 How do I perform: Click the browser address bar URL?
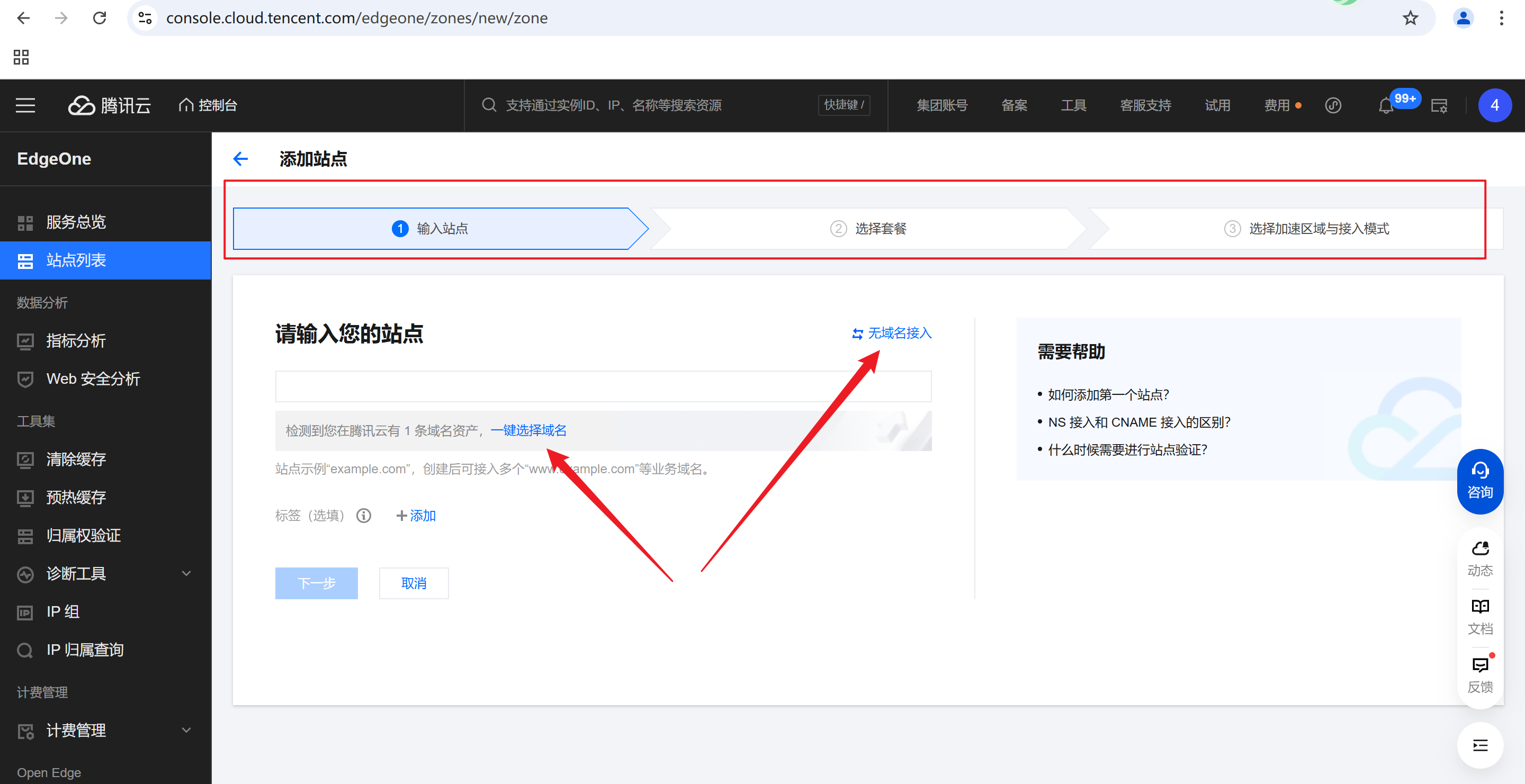[357, 19]
